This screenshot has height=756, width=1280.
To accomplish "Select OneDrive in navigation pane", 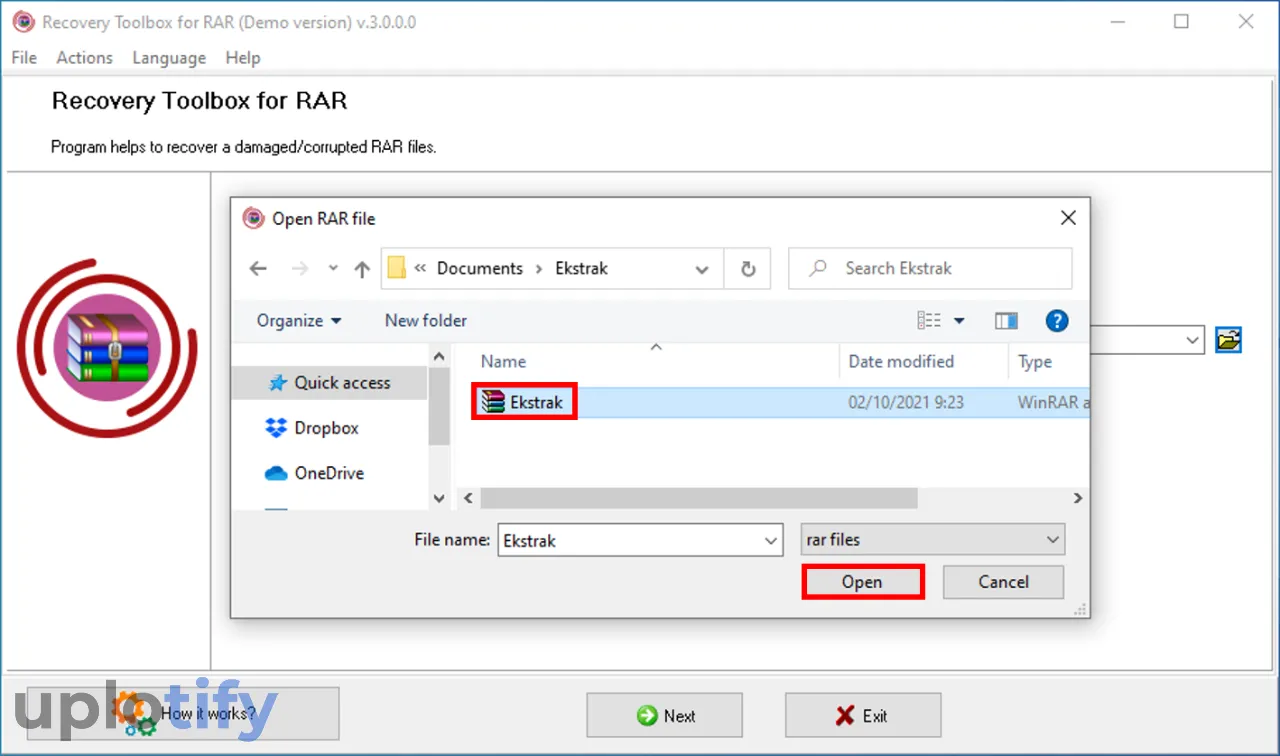I will click(329, 473).
